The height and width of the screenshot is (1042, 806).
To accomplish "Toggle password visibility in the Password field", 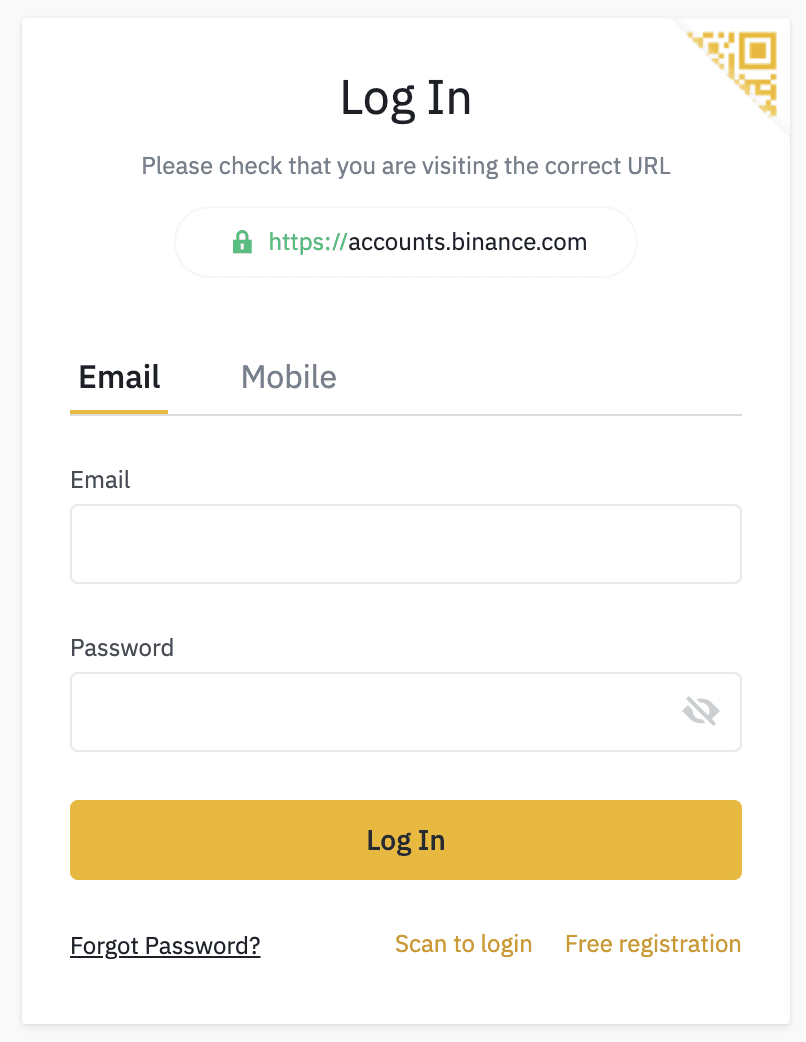I will tap(701, 711).
